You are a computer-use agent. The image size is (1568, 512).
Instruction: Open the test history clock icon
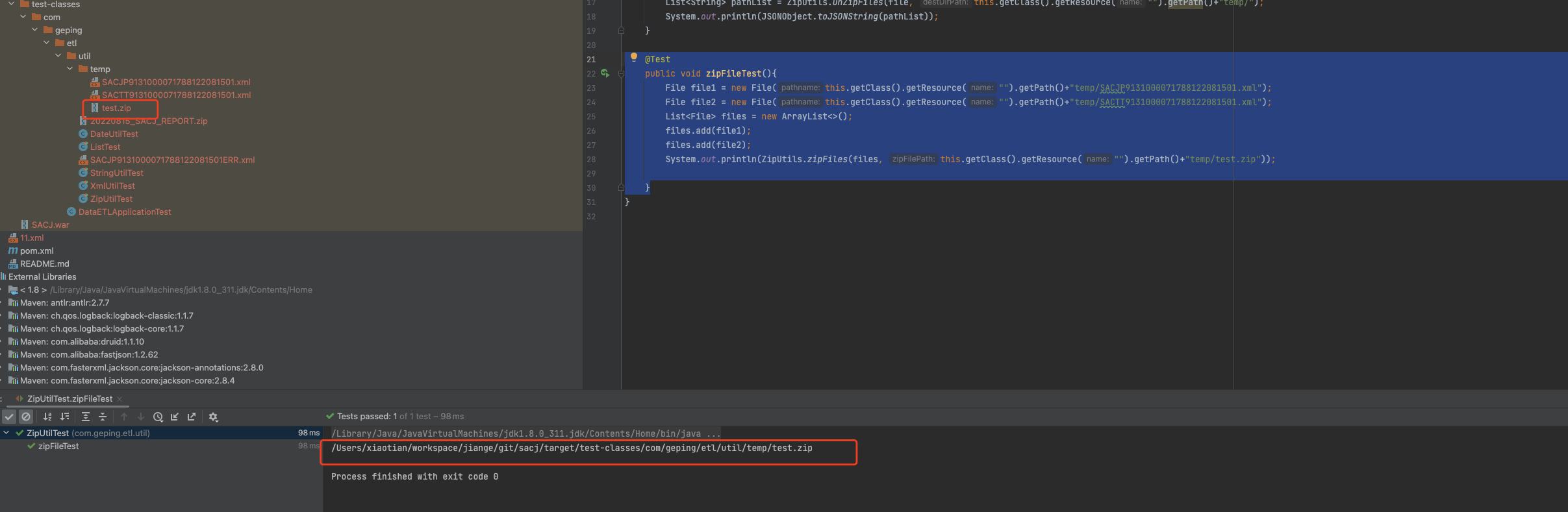coord(158,417)
